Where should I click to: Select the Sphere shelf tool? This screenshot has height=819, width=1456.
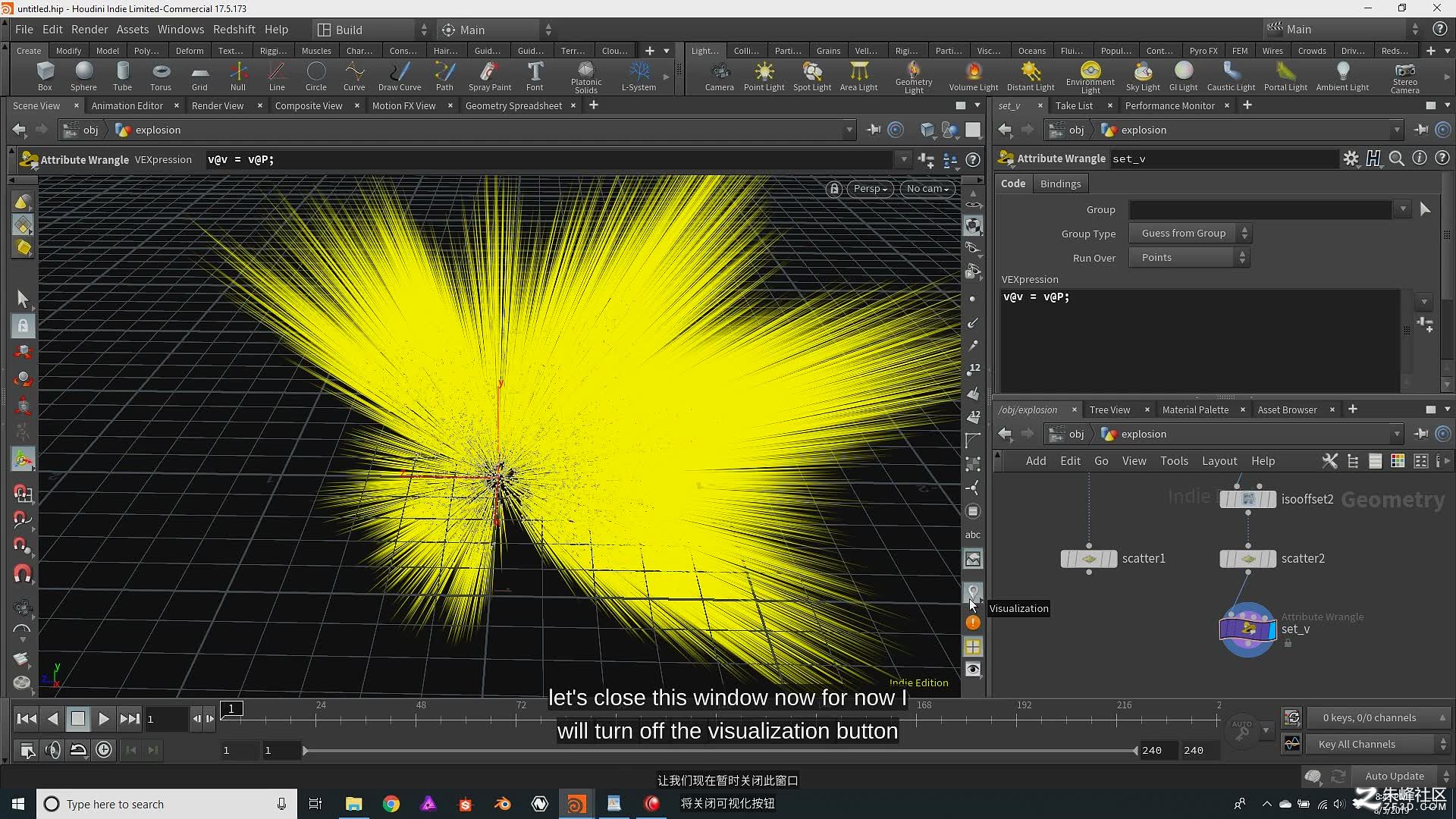(x=83, y=77)
